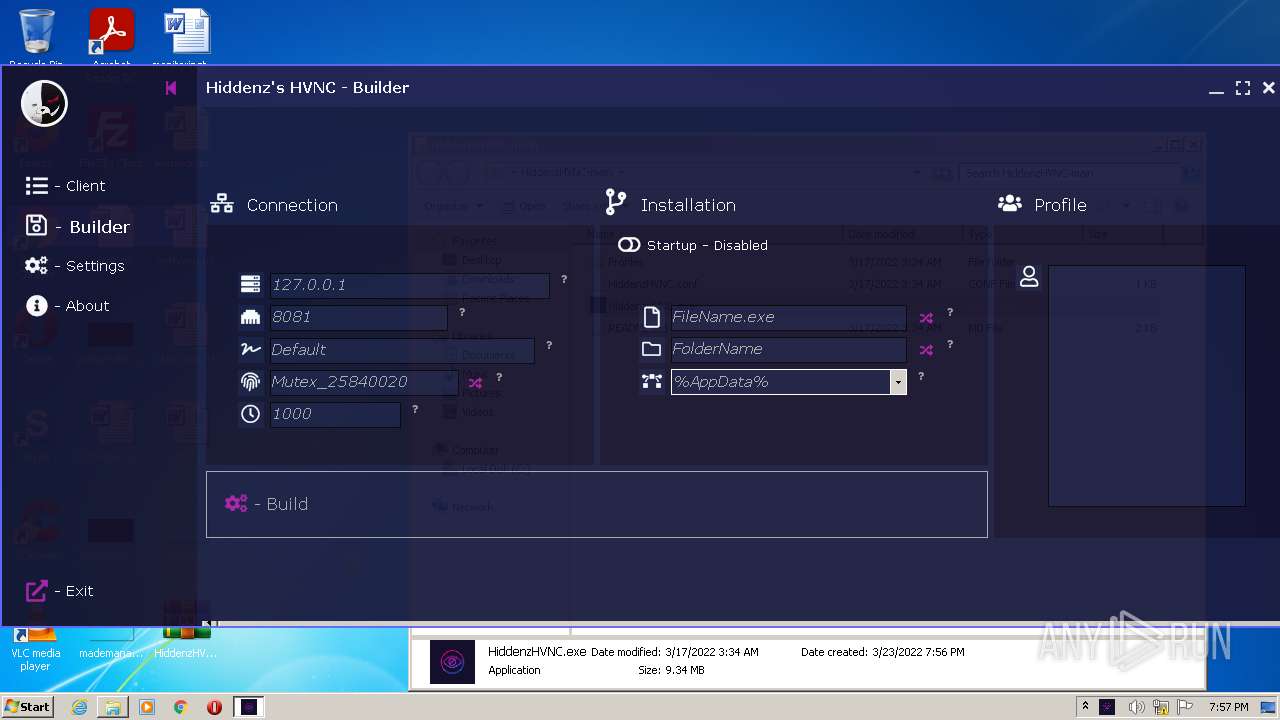Click the dropdown arrow next to %AppData%
This screenshot has width=1280, height=720.
898,382
